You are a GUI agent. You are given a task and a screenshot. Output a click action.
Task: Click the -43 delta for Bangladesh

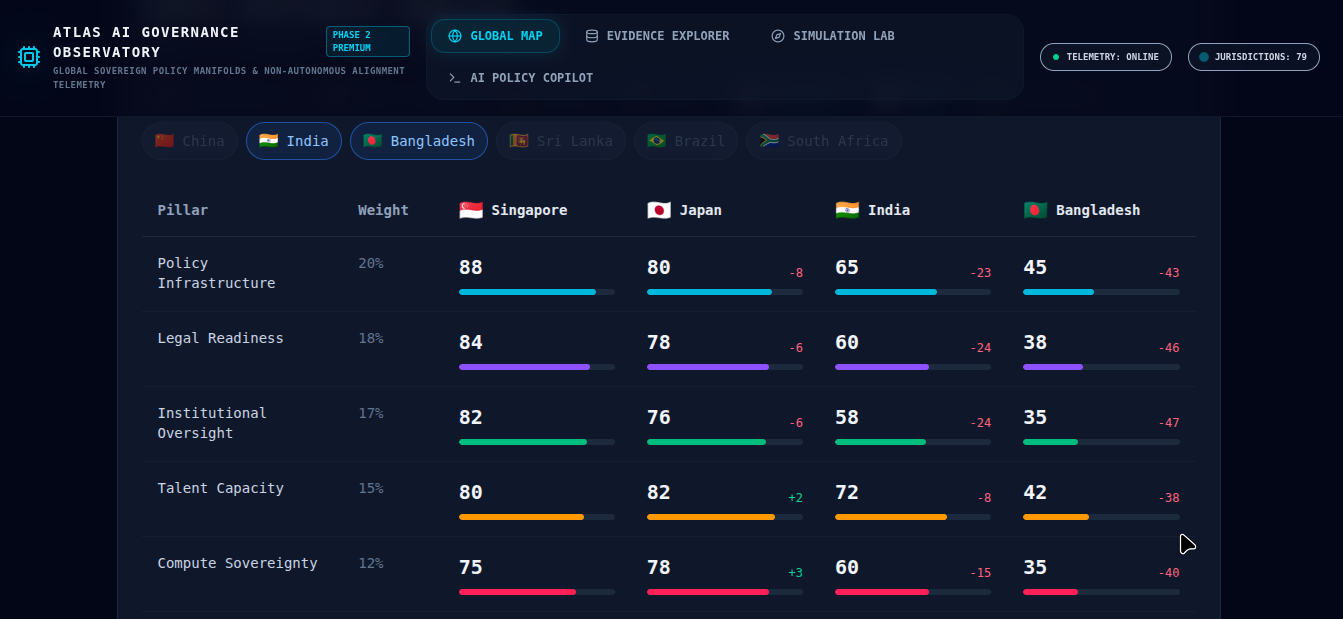tap(1169, 273)
